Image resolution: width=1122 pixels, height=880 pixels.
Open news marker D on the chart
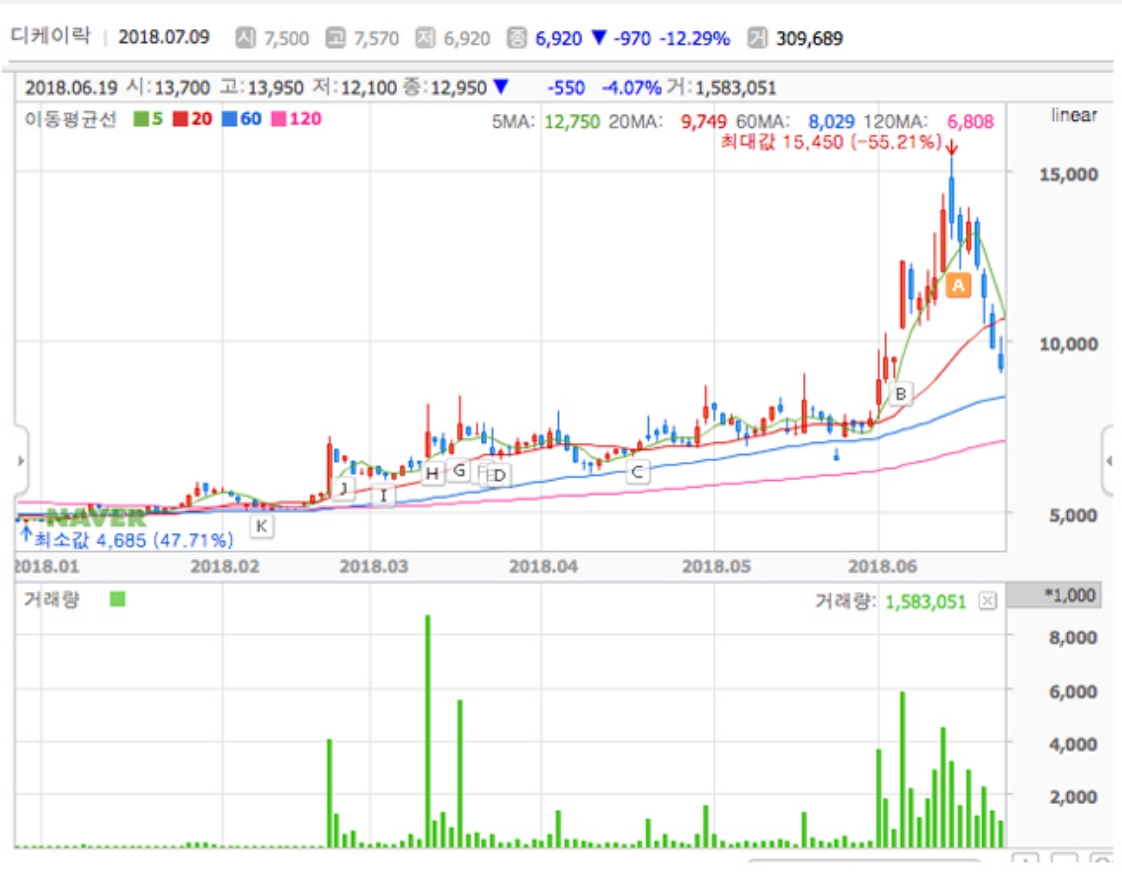tap(499, 475)
